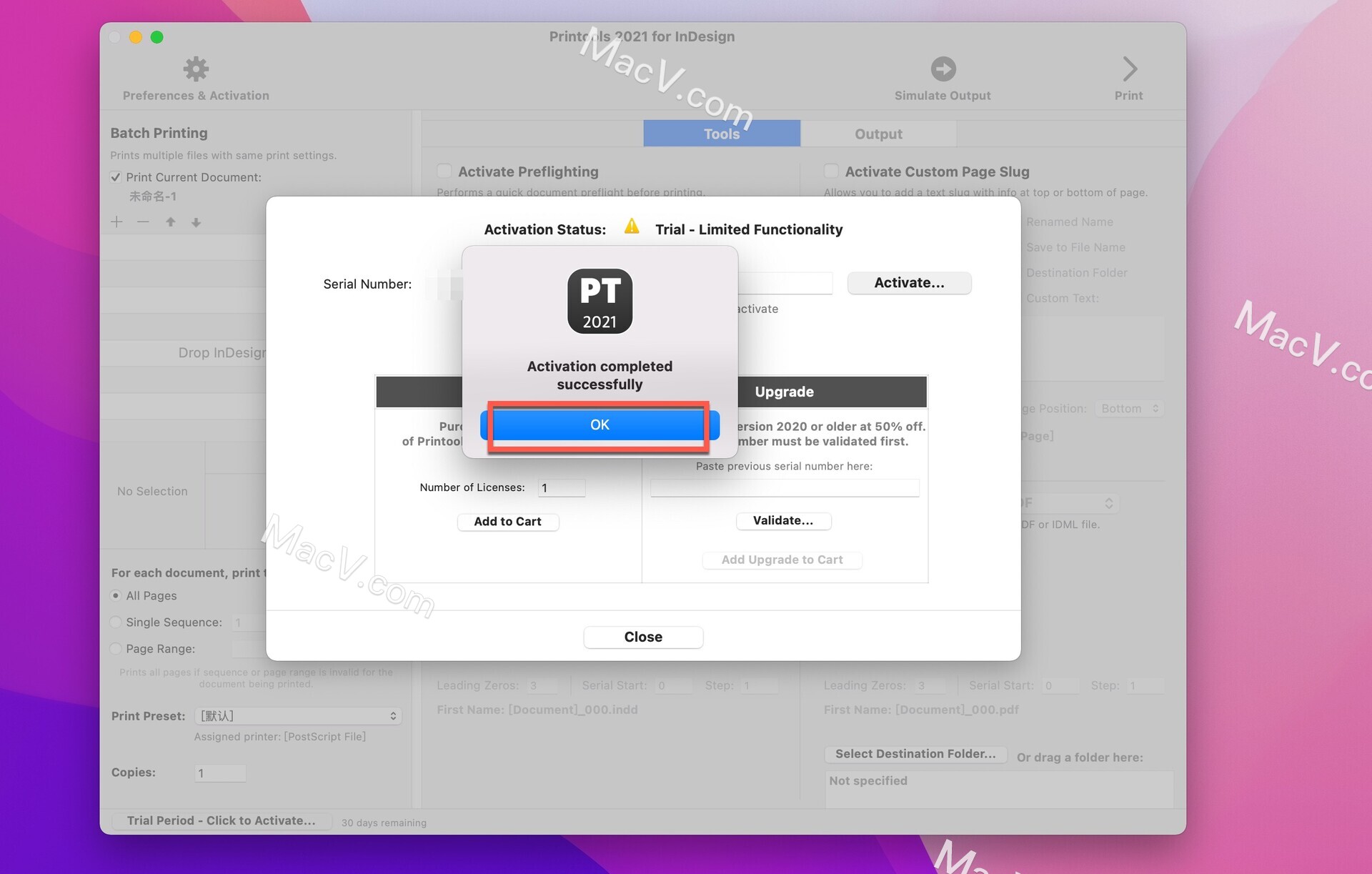Open Preferences & Activation gear icon
Screen dimensions: 1372x874
click(x=196, y=69)
